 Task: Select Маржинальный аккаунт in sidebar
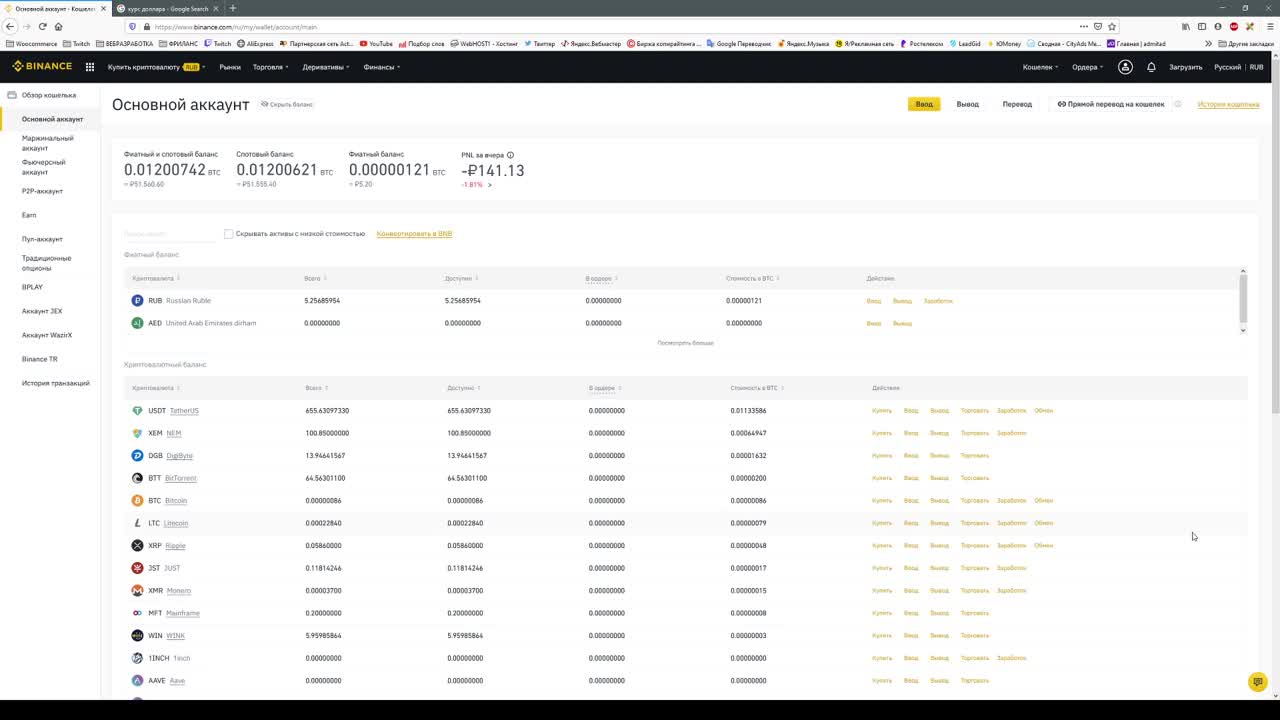pyautogui.click(x=48, y=143)
